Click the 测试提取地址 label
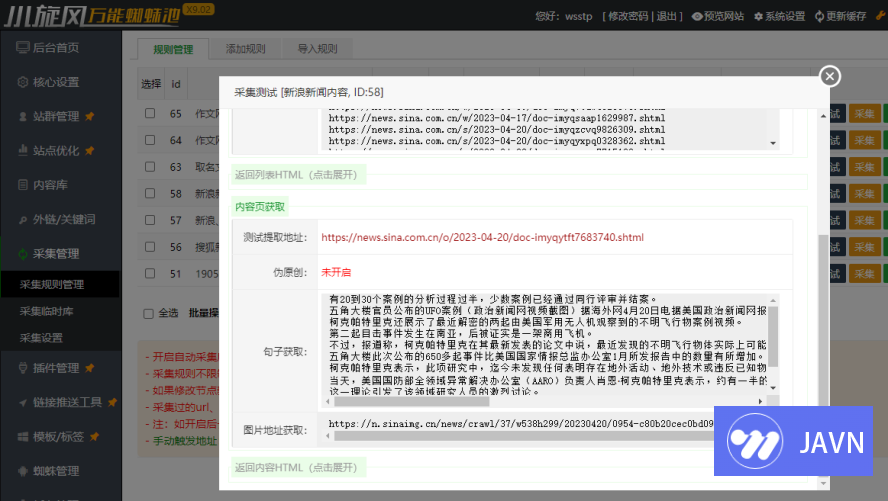The width and height of the screenshot is (888, 501). coord(275,237)
